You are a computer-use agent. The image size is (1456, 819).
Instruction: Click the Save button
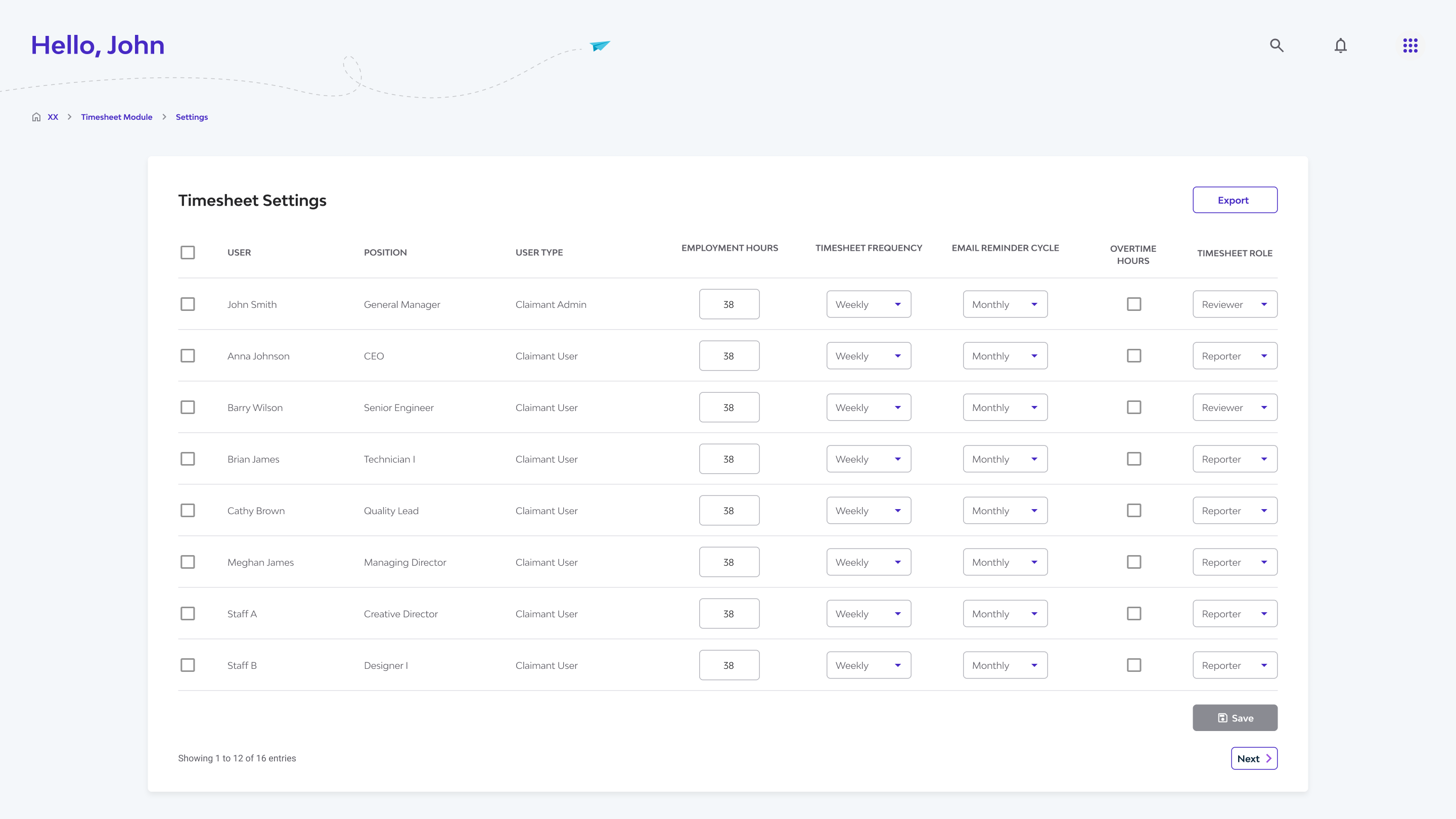click(1235, 718)
